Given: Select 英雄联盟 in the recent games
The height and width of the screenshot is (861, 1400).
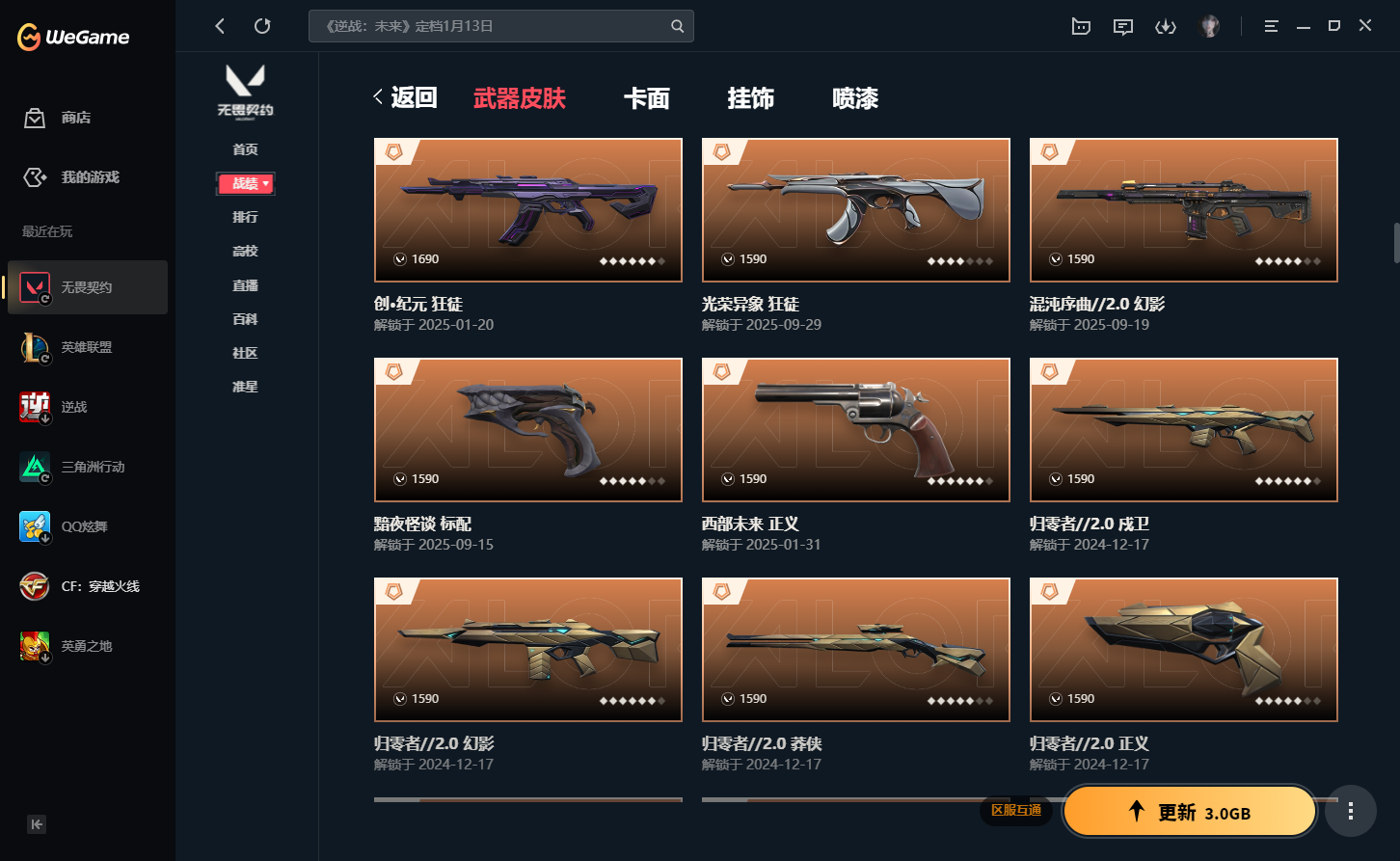Looking at the screenshot, I should coord(87,347).
